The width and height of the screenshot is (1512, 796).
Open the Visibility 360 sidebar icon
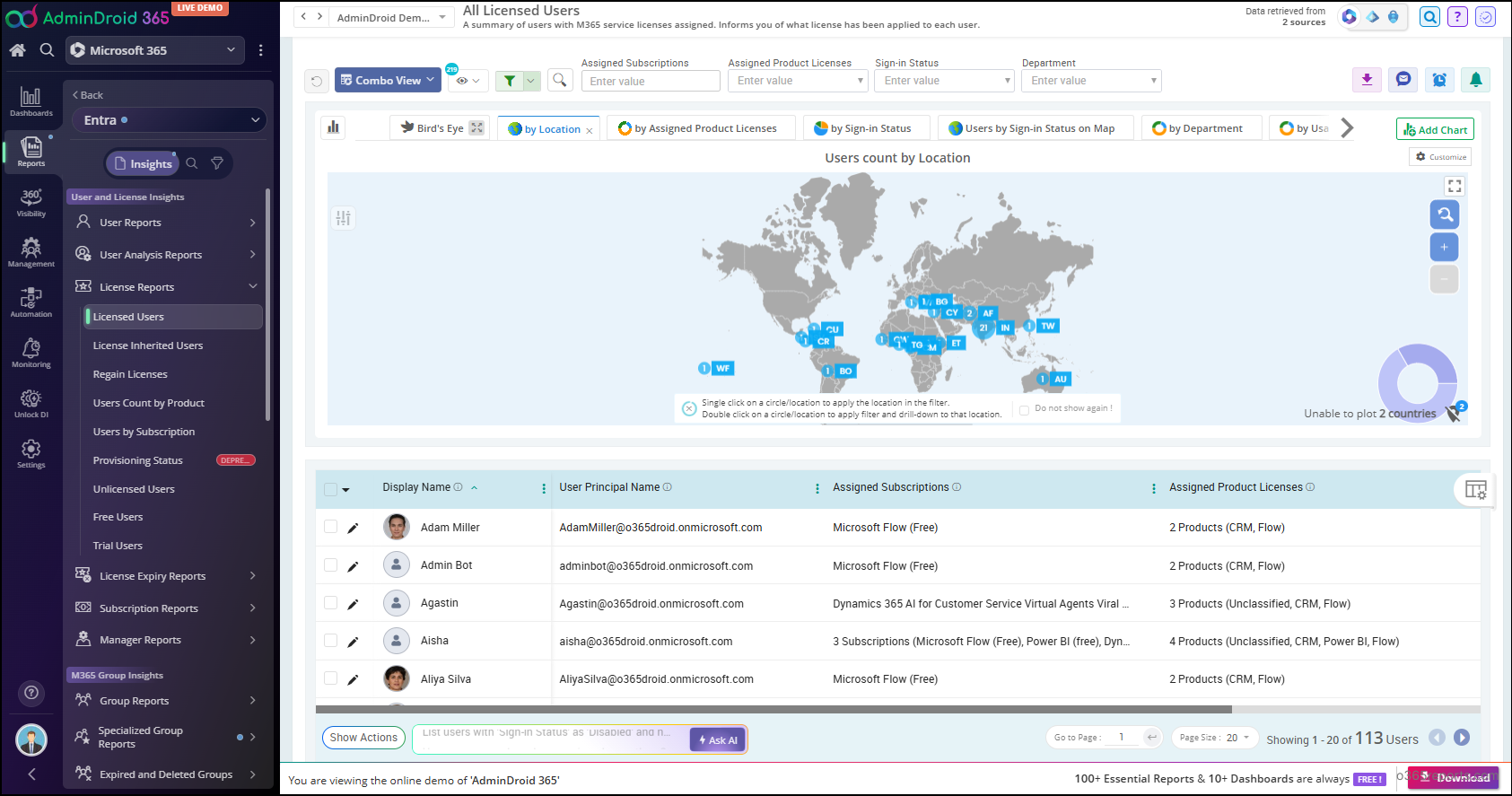pos(31,202)
